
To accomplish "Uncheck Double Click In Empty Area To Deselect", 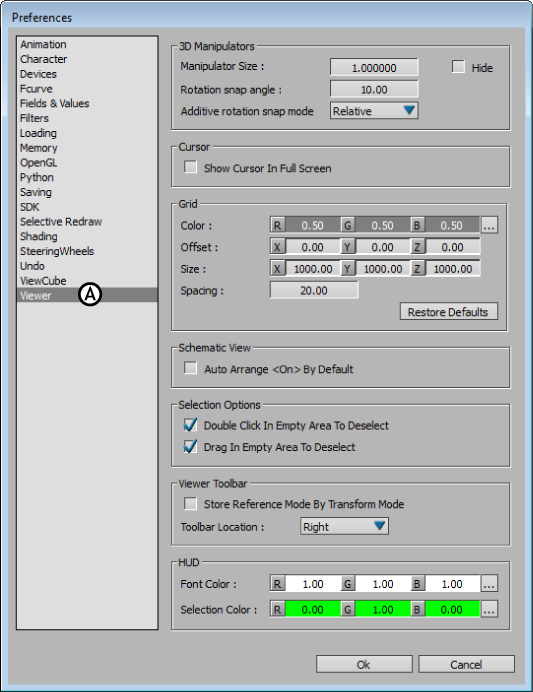I will click(x=191, y=425).
